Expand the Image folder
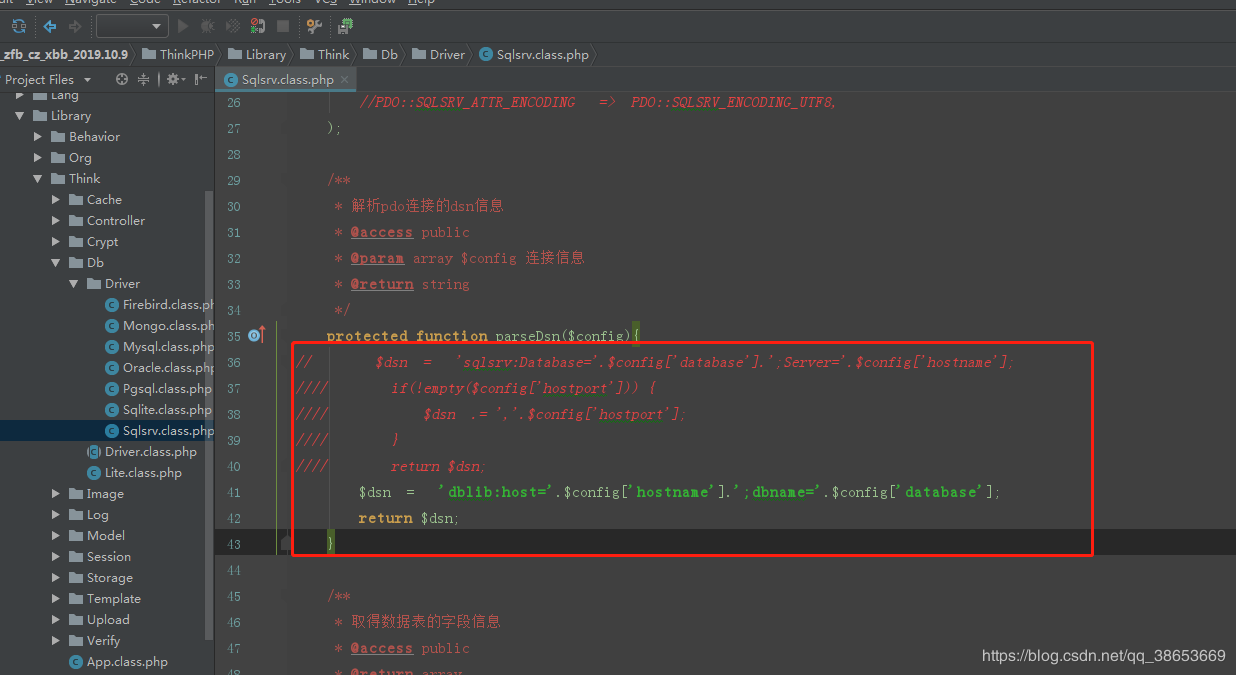Screen dimensions: 1236x675 click(56, 494)
